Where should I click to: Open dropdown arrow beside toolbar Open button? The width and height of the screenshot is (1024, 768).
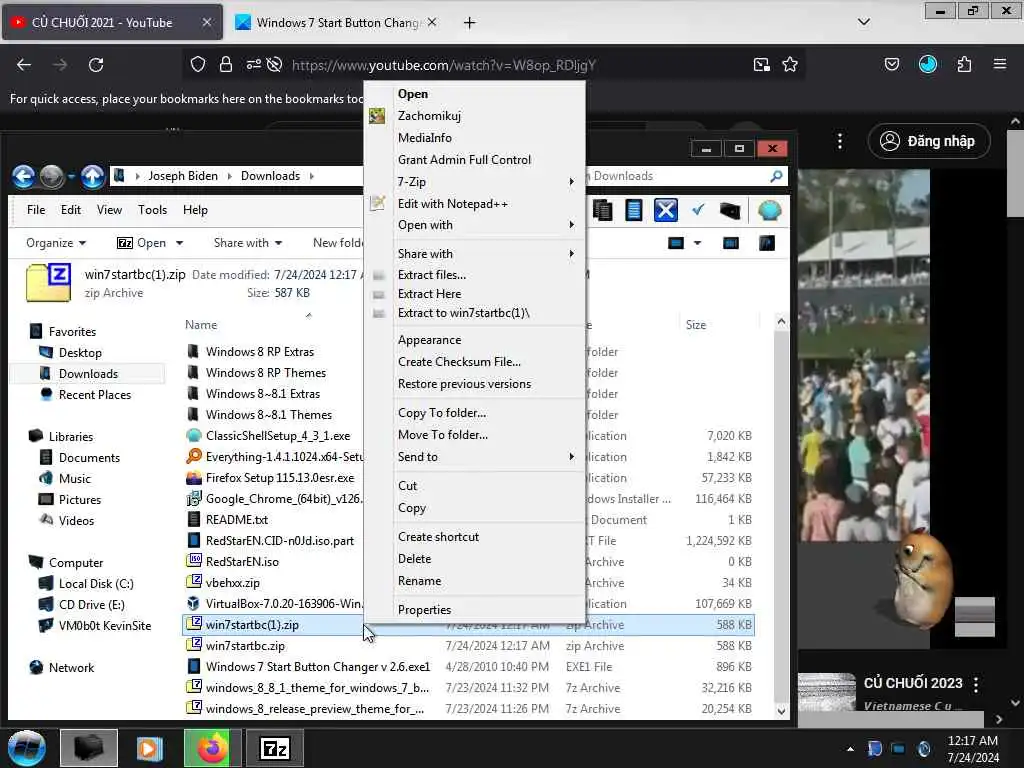click(180, 243)
